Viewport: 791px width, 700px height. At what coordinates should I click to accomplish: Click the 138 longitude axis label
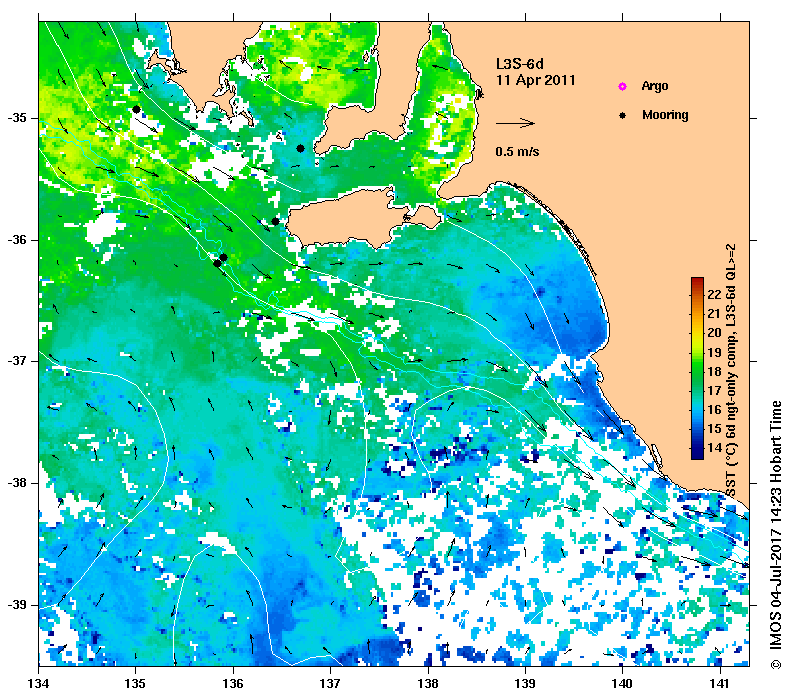click(x=429, y=684)
